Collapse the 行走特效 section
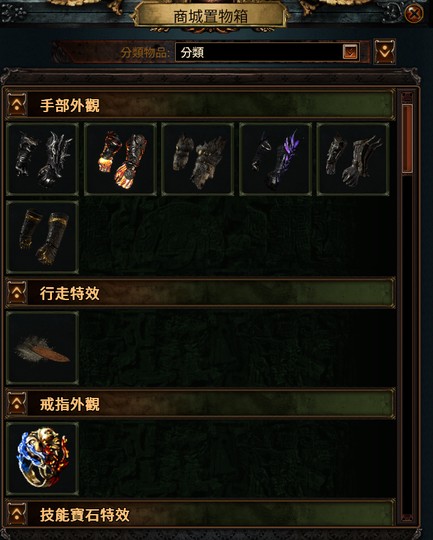The width and height of the screenshot is (433, 540). click(17, 293)
